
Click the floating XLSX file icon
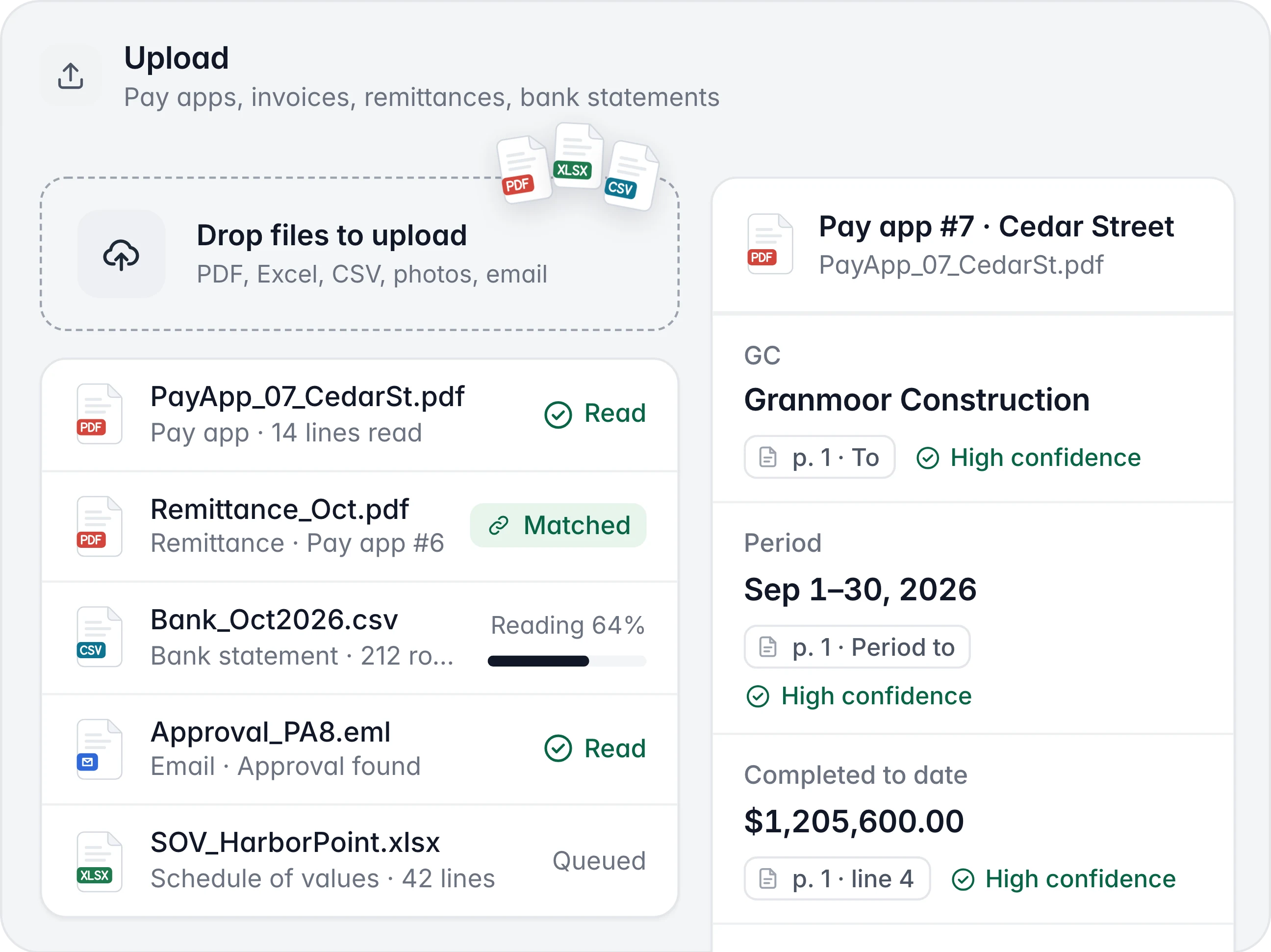click(578, 155)
